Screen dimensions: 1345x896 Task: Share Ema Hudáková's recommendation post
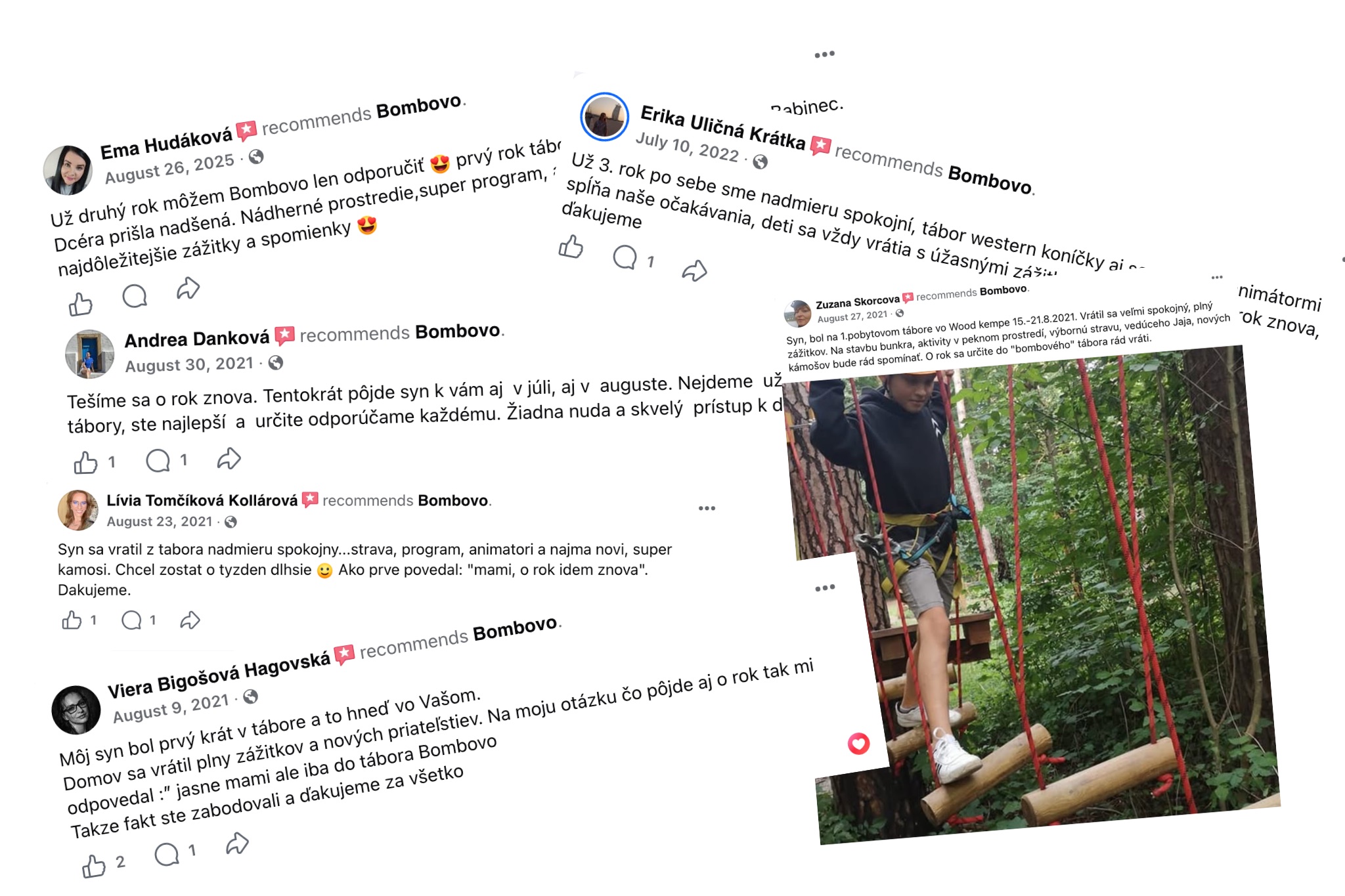pos(188,288)
